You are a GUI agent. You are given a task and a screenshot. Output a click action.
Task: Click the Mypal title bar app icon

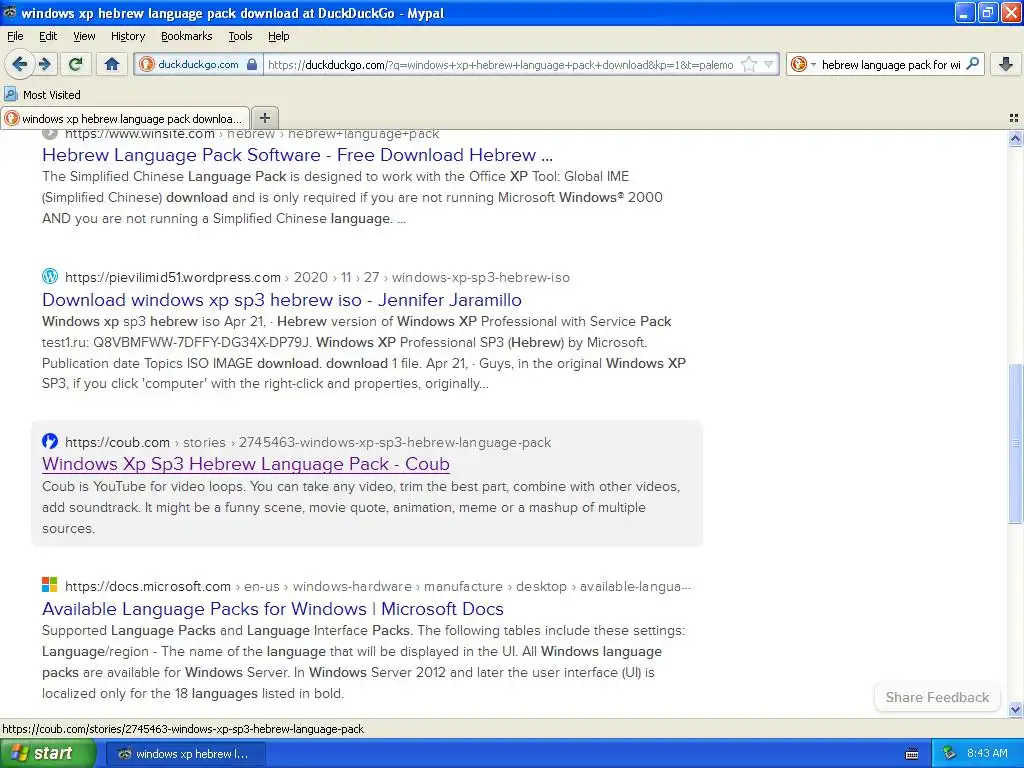(x=9, y=12)
